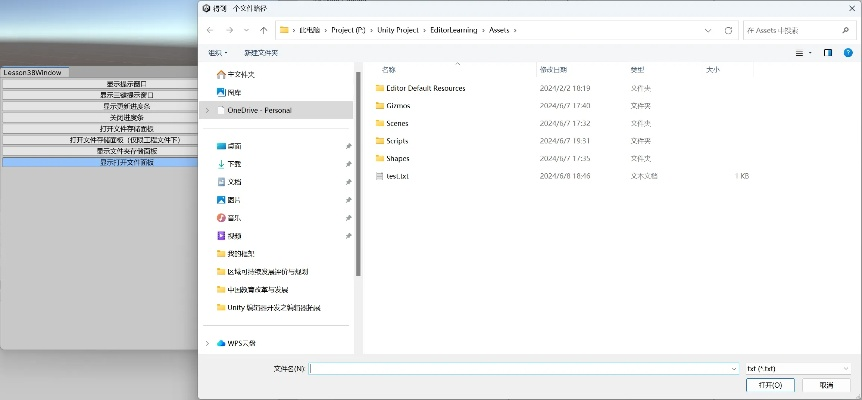The height and width of the screenshot is (400, 862).
Task: Click the Back navigation arrow
Action: 210,30
